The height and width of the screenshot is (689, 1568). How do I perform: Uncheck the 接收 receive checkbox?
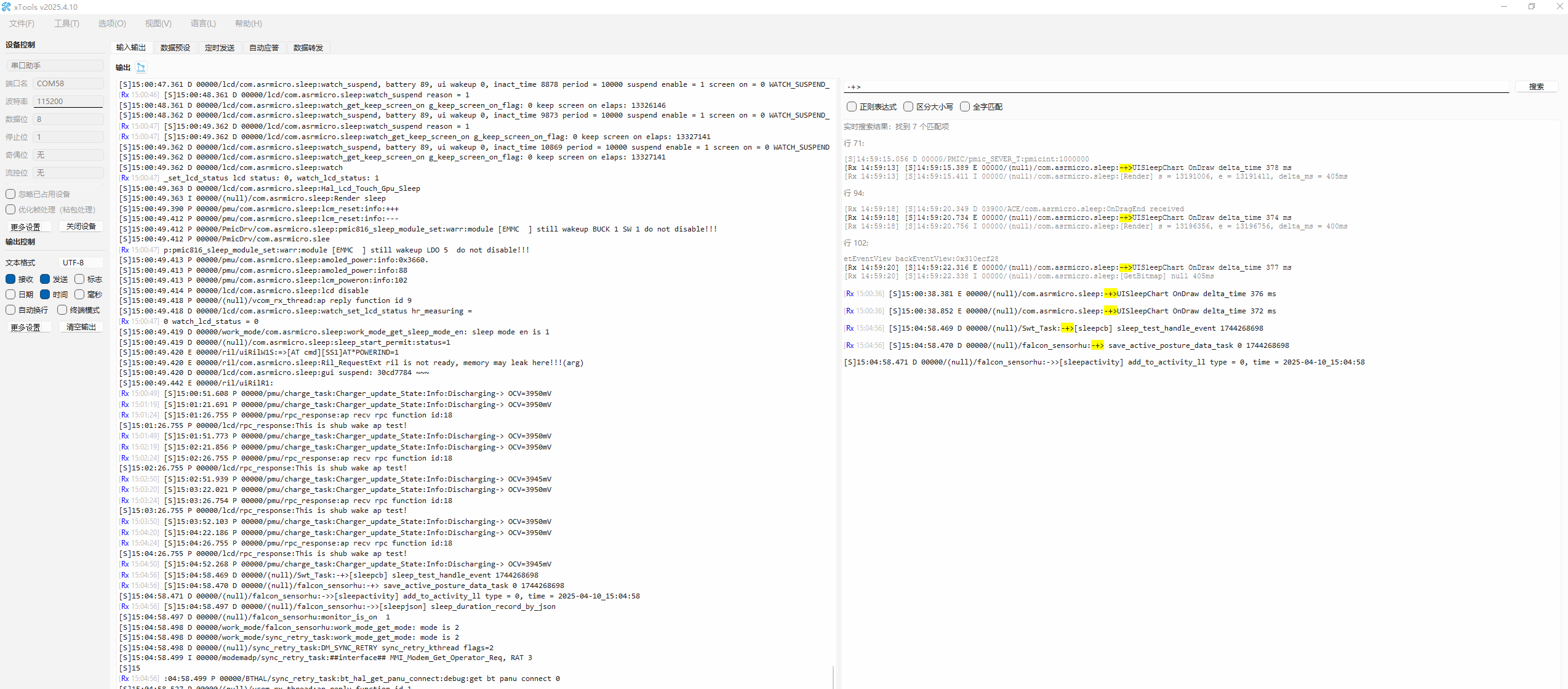coord(10,279)
